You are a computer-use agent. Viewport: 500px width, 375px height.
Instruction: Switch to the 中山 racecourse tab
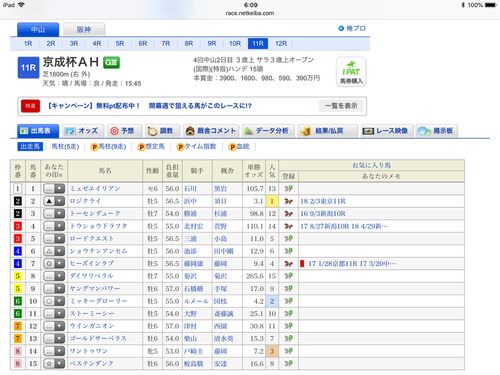38,30
